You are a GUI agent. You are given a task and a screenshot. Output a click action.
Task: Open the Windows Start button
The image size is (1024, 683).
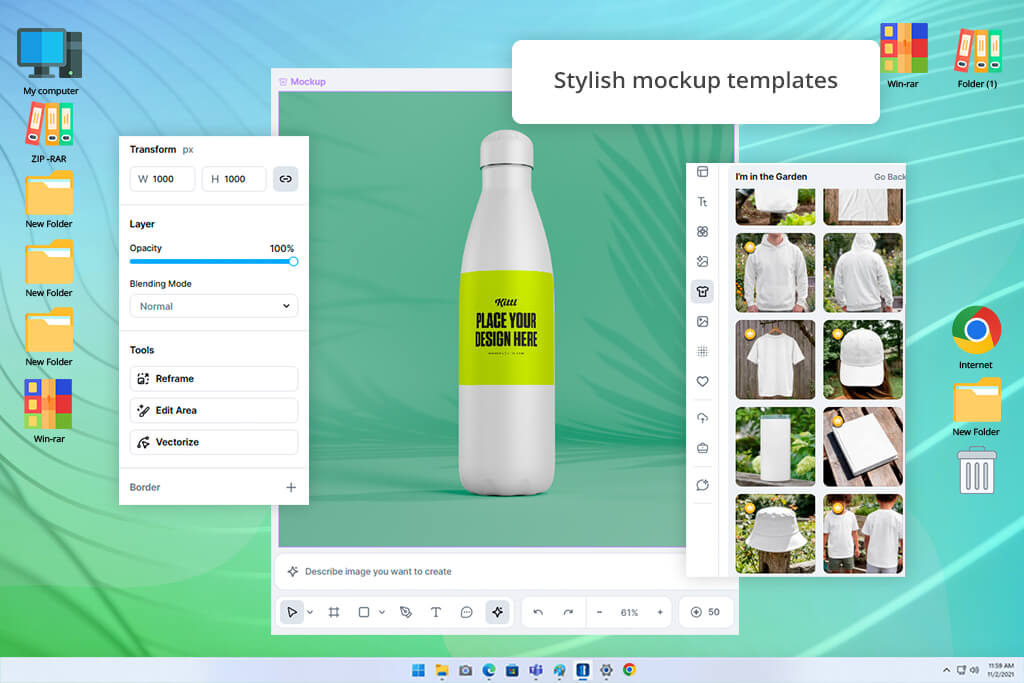418,670
